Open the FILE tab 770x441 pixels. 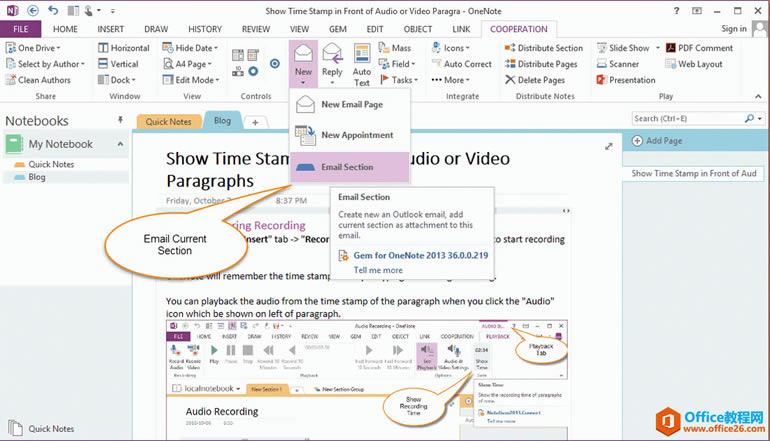pyautogui.click(x=21, y=29)
